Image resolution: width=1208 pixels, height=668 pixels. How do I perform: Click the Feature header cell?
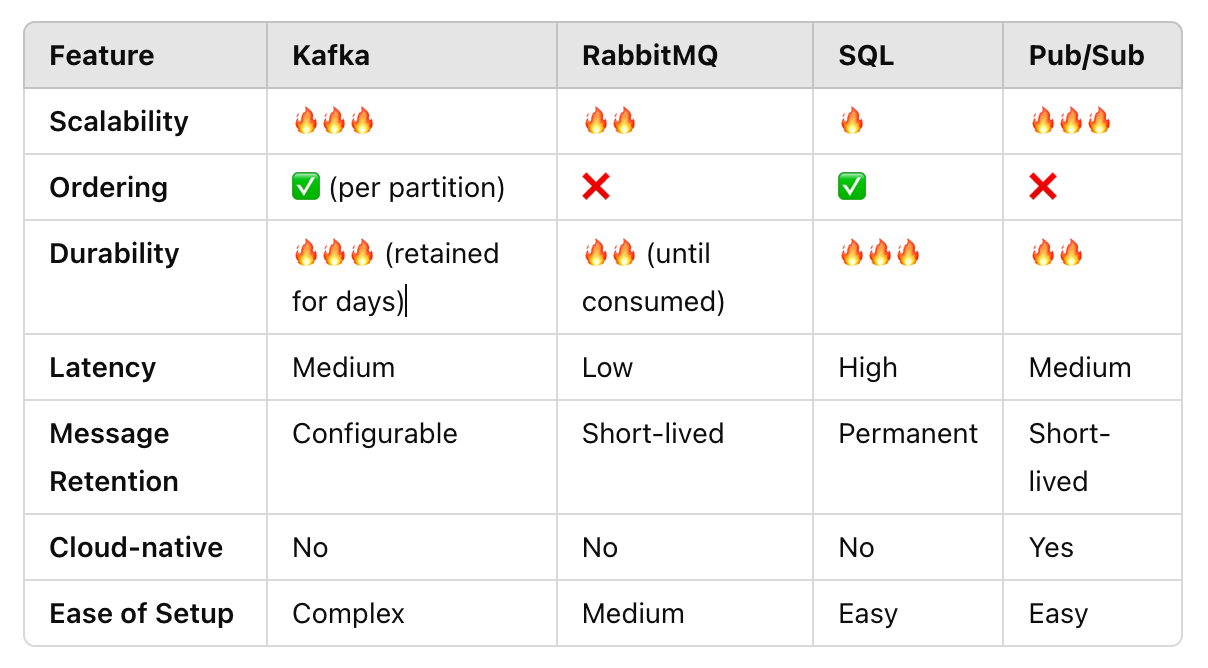[x=146, y=55]
